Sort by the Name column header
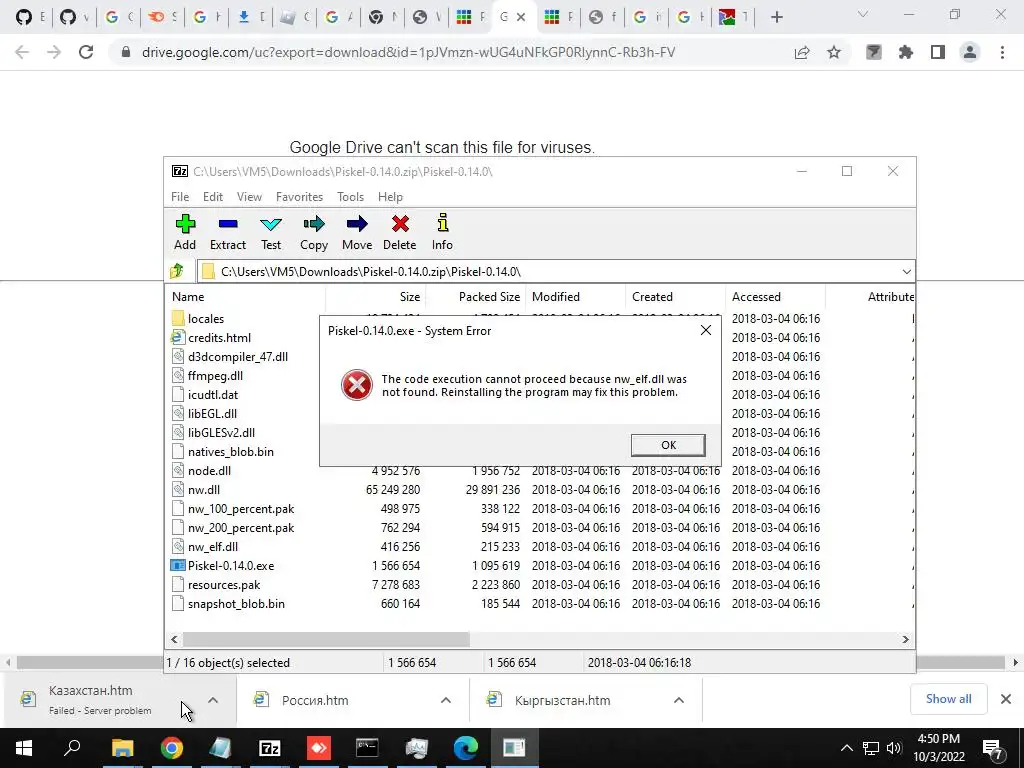Screen dimensions: 1024x768 click(x=246, y=296)
